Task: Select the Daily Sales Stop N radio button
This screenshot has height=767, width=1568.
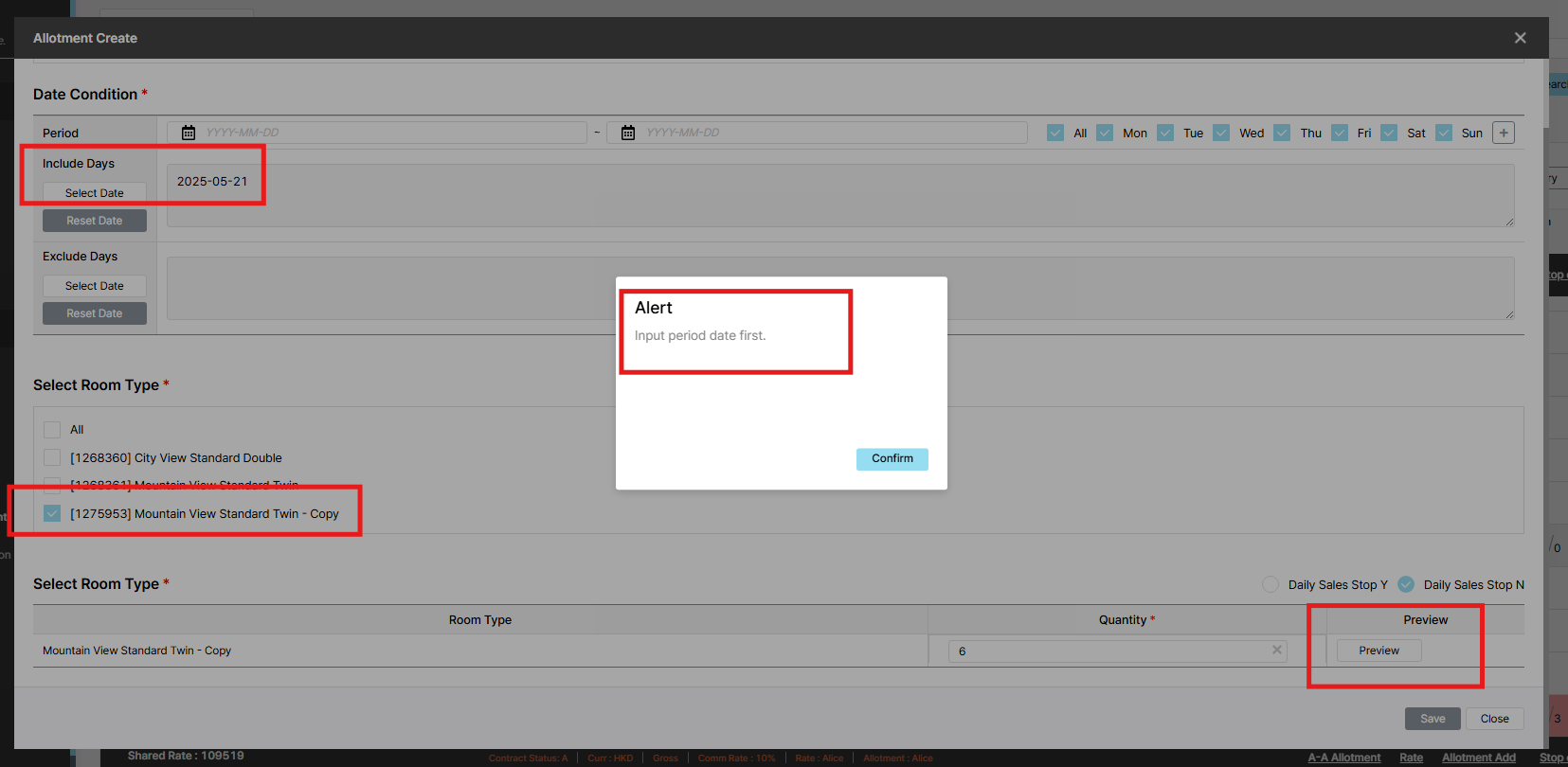Action: tap(1406, 584)
